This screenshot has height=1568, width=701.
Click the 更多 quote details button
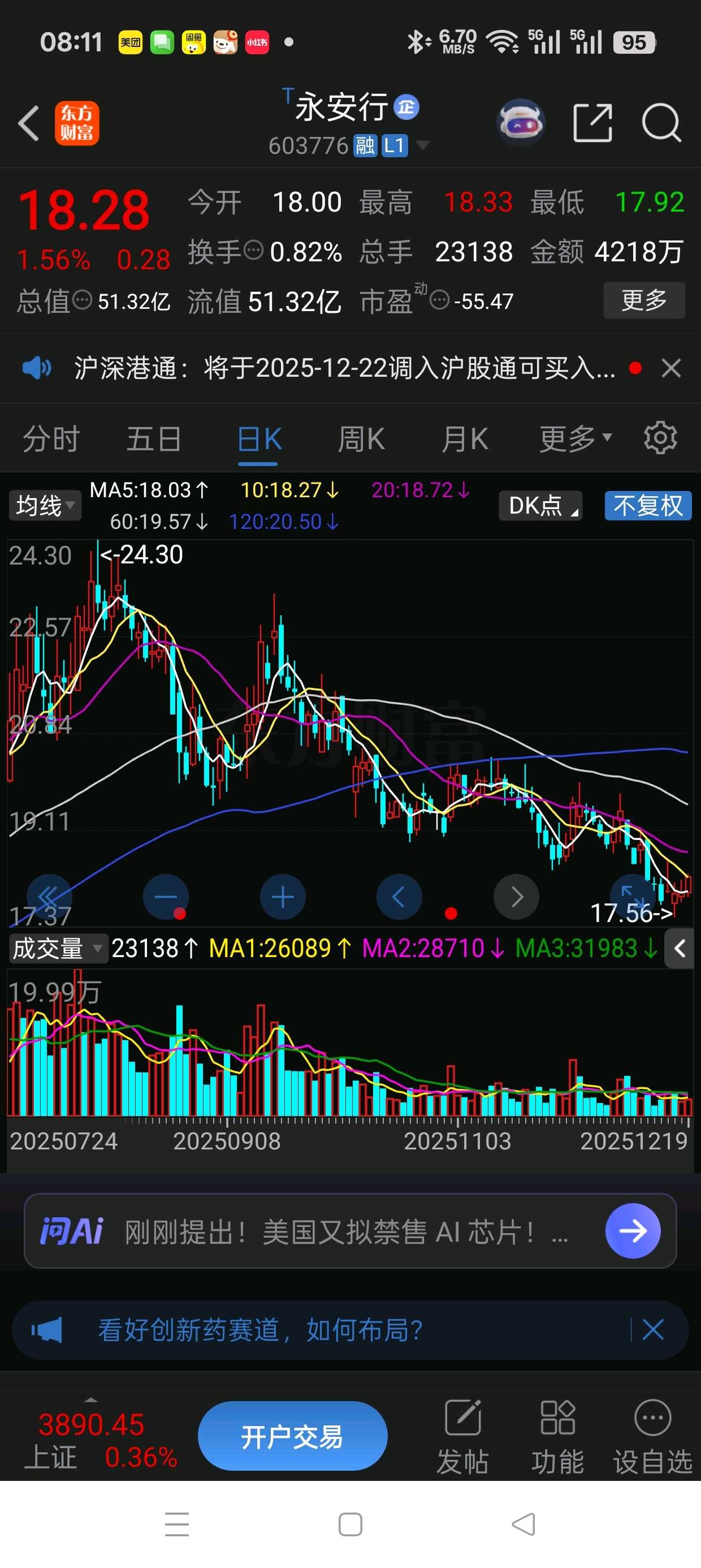[644, 300]
